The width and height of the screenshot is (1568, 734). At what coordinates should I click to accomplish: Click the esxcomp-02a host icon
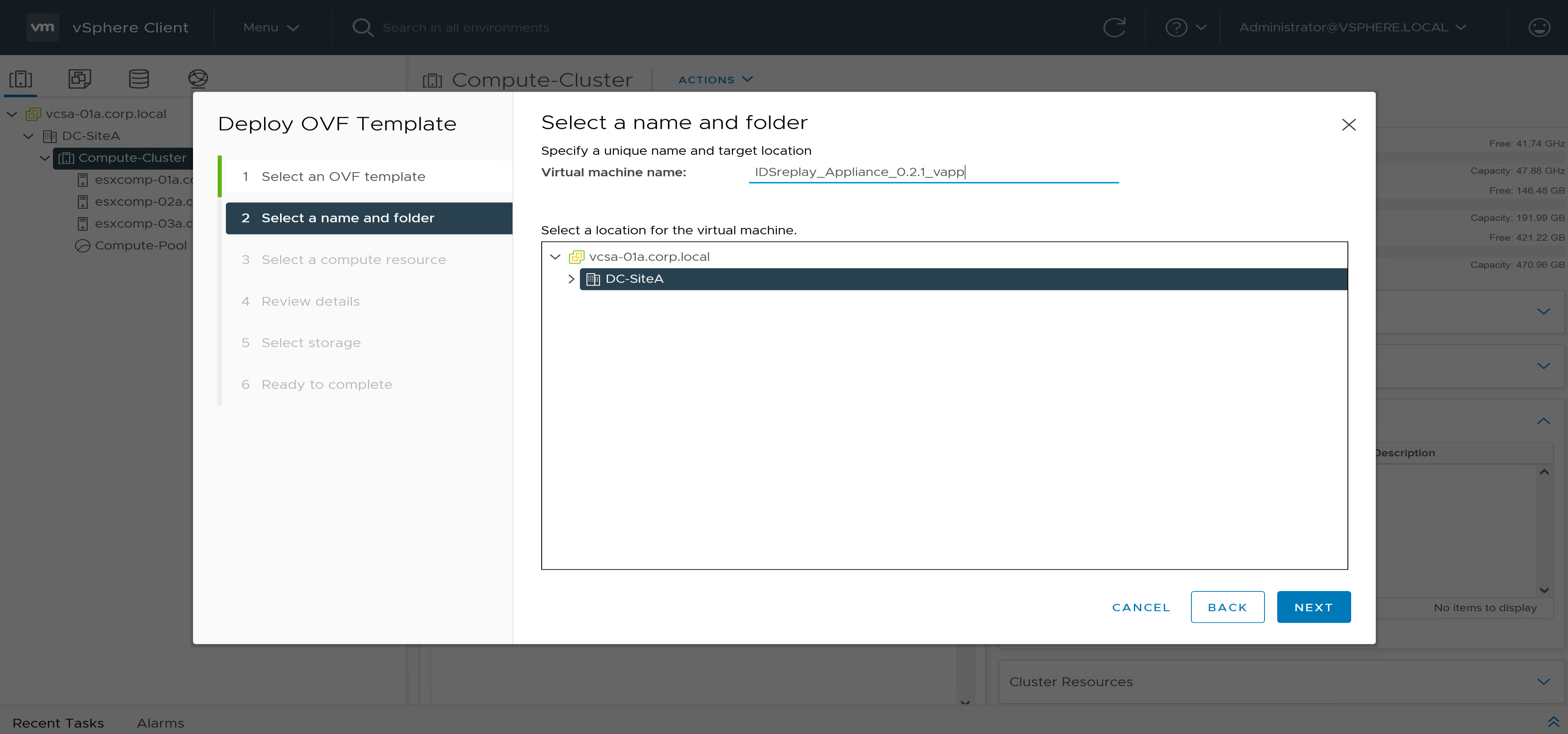click(x=83, y=202)
